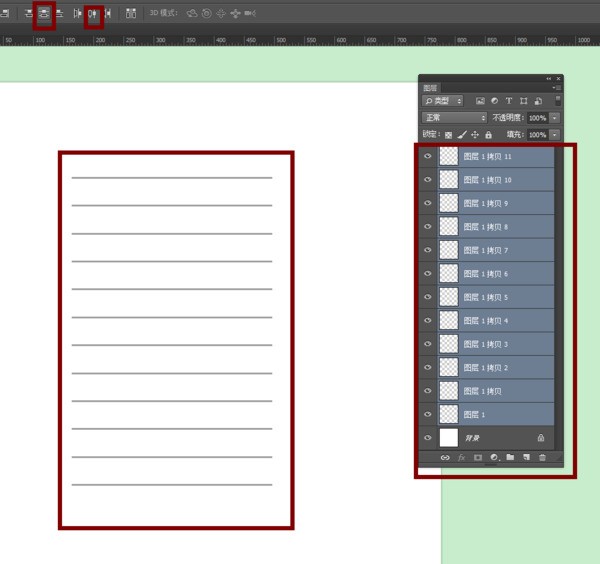This screenshot has width=600, height=564.
Task: Add a layer mask from the panel footer
Action: click(x=478, y=457)
